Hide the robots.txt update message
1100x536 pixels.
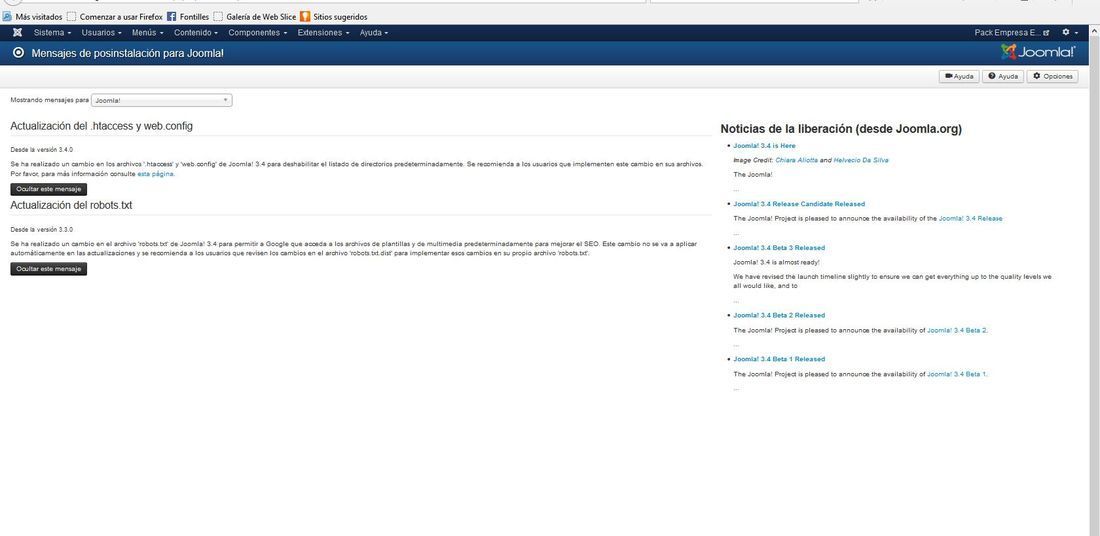coord(48,269)
